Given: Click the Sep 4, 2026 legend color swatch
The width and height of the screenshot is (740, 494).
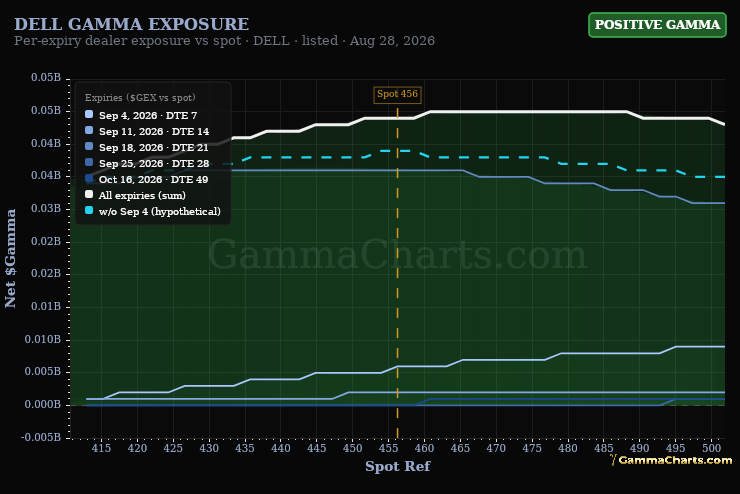Looking at the screenshot, I should tap(89, 114).
